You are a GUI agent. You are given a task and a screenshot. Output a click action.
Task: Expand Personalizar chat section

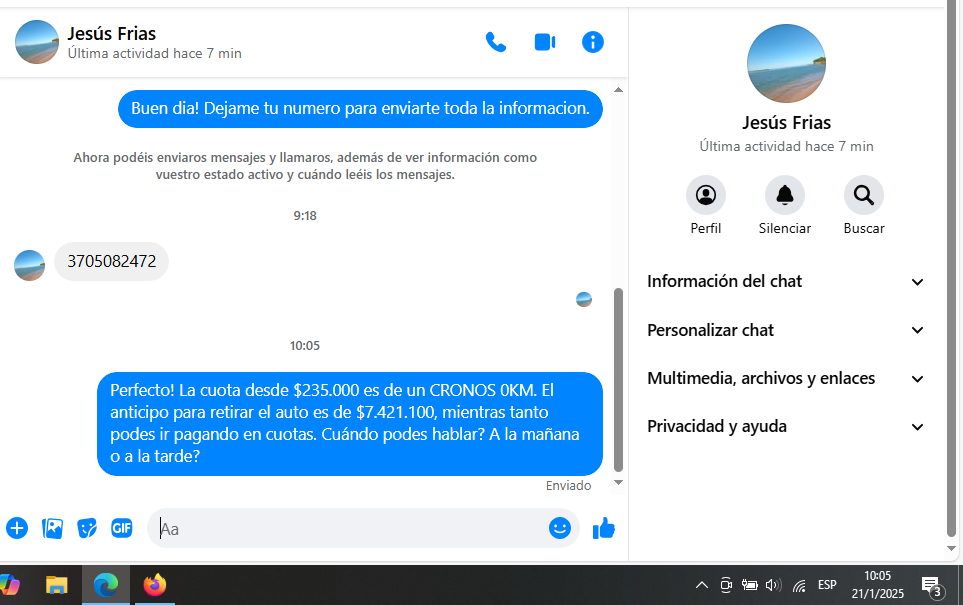click(x=786, y=330)
